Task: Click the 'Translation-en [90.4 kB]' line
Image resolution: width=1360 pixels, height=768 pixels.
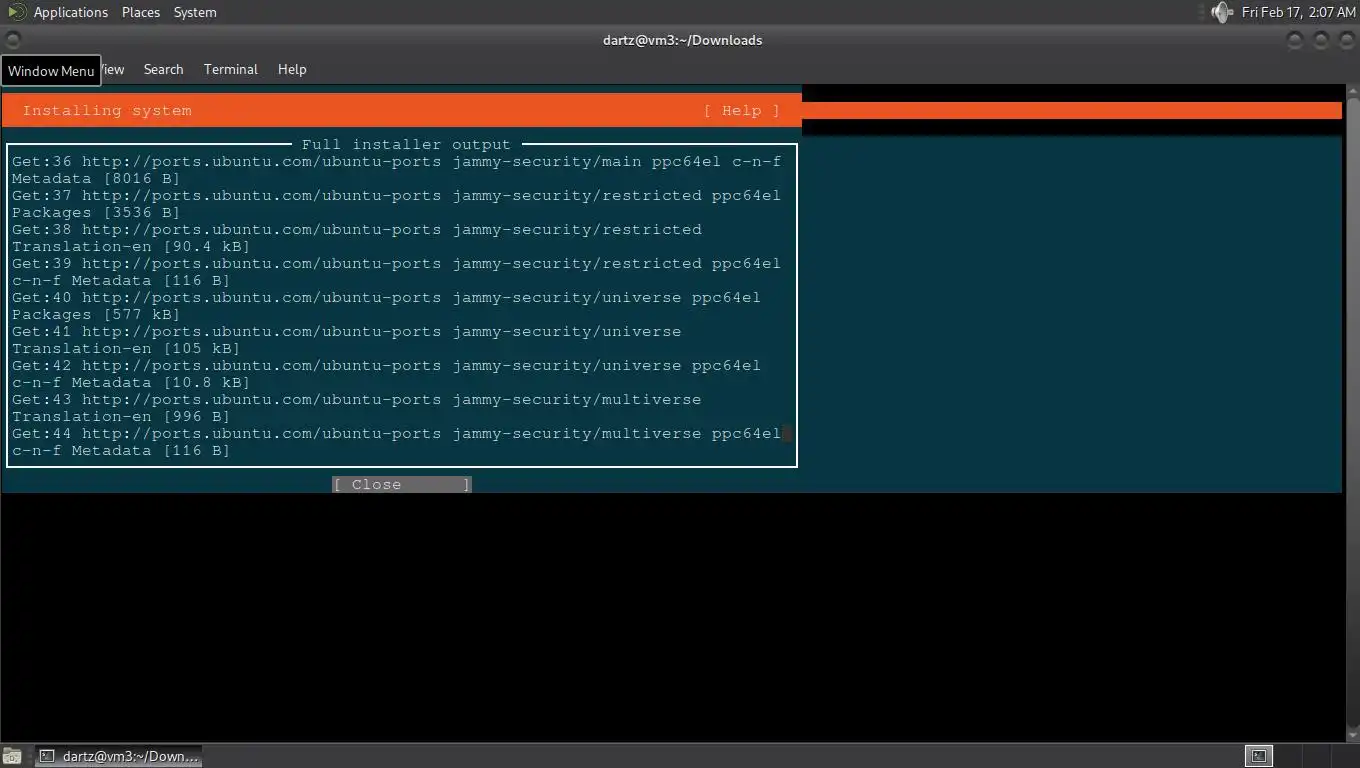Action: (131, 247)
